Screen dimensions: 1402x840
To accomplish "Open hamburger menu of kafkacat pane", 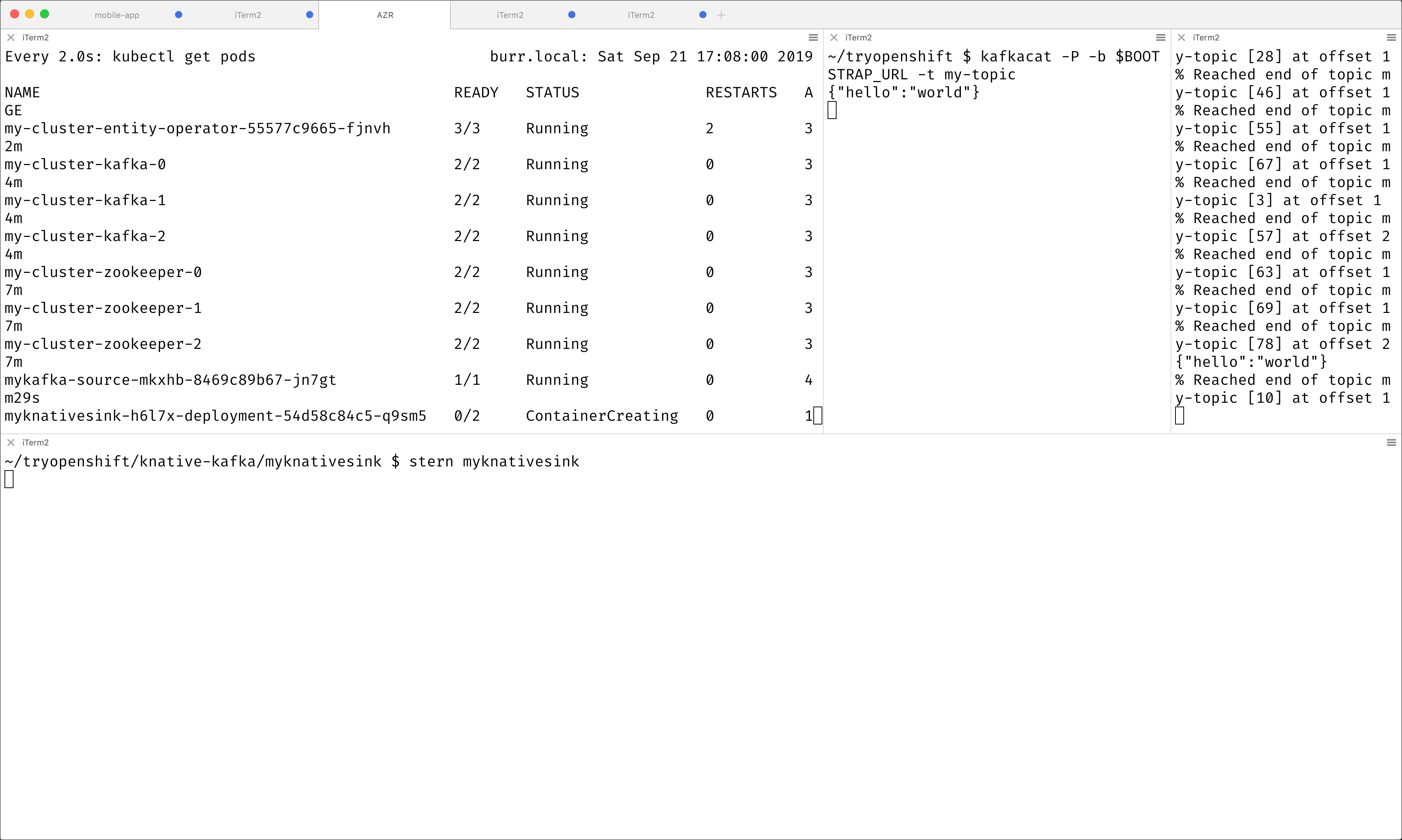I will pyautogui.click(x=1160, y=37).
